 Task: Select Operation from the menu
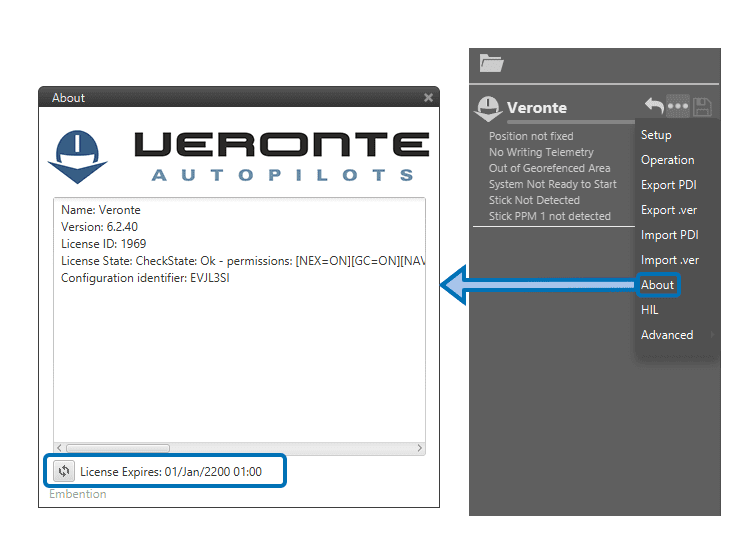point(667,160)
